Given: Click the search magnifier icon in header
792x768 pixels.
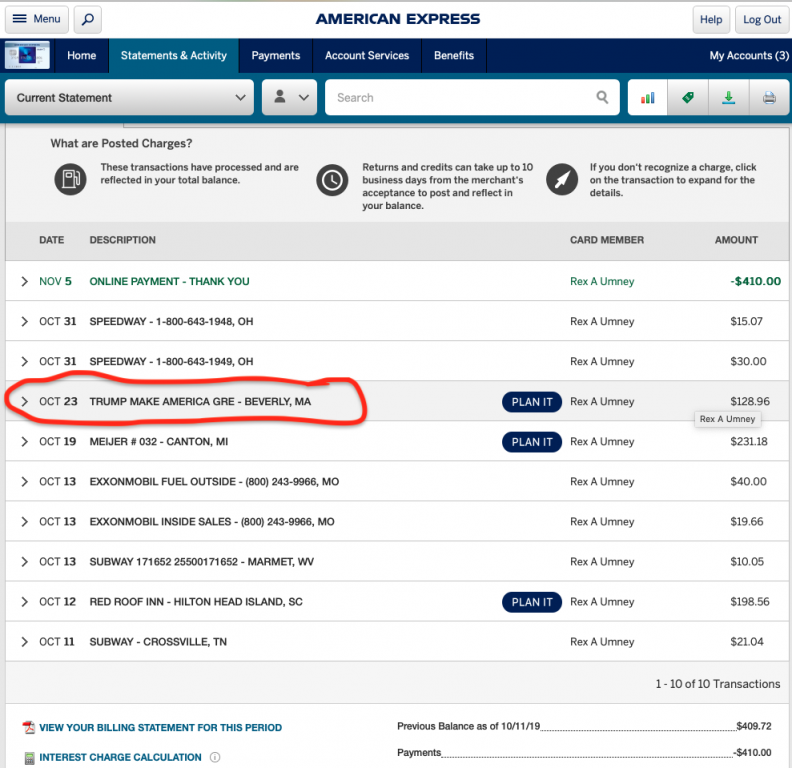Looking at the screenshot, I should 87,19.
